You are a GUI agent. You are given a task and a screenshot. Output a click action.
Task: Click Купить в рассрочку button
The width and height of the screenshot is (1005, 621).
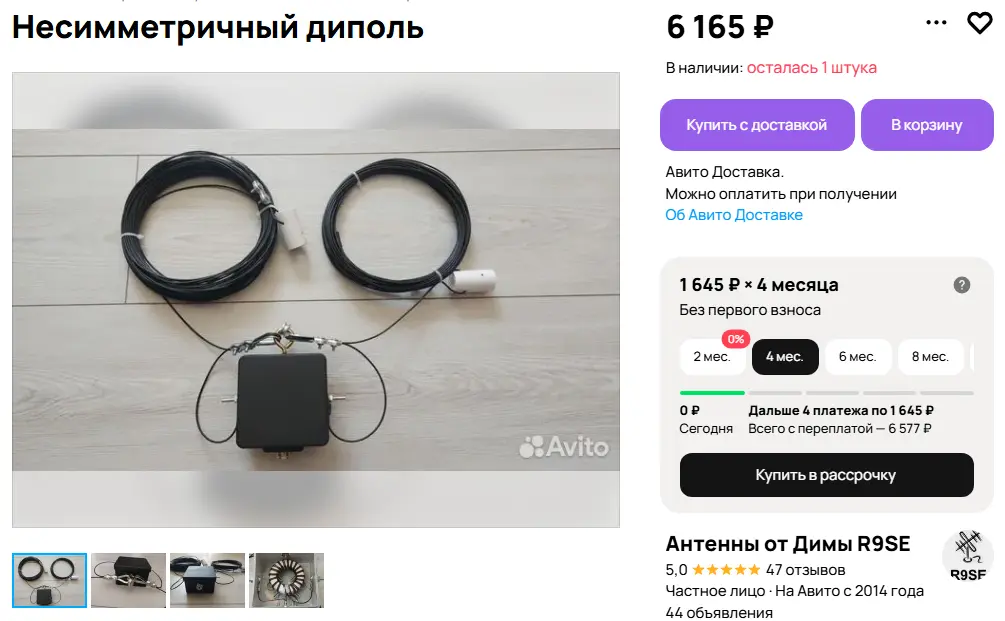[x=826, y=475]
